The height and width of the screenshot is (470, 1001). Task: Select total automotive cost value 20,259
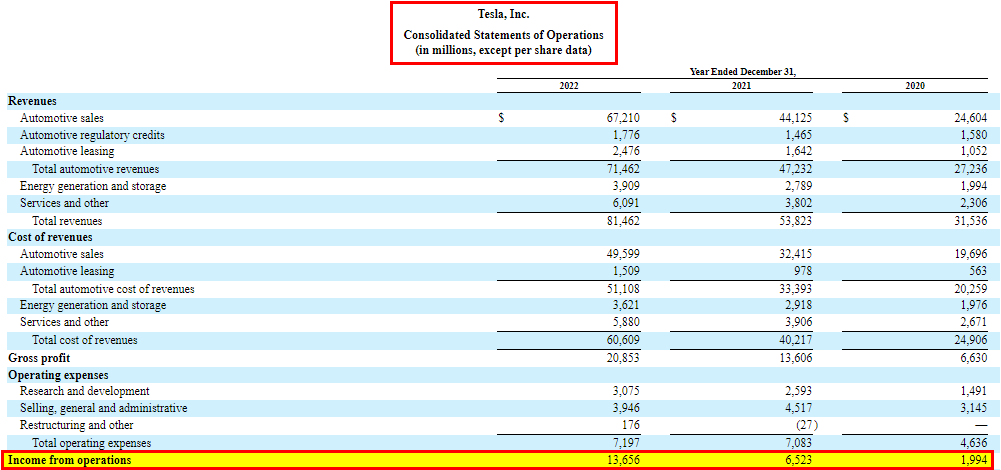(x=970, y=289)
